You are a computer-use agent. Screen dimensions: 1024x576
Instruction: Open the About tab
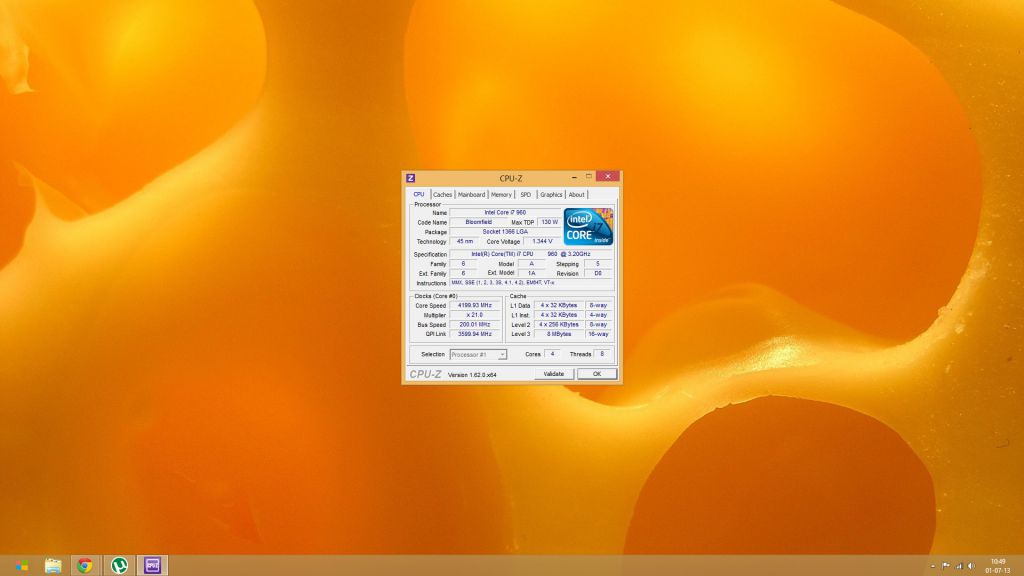click(x=576, y=195)
